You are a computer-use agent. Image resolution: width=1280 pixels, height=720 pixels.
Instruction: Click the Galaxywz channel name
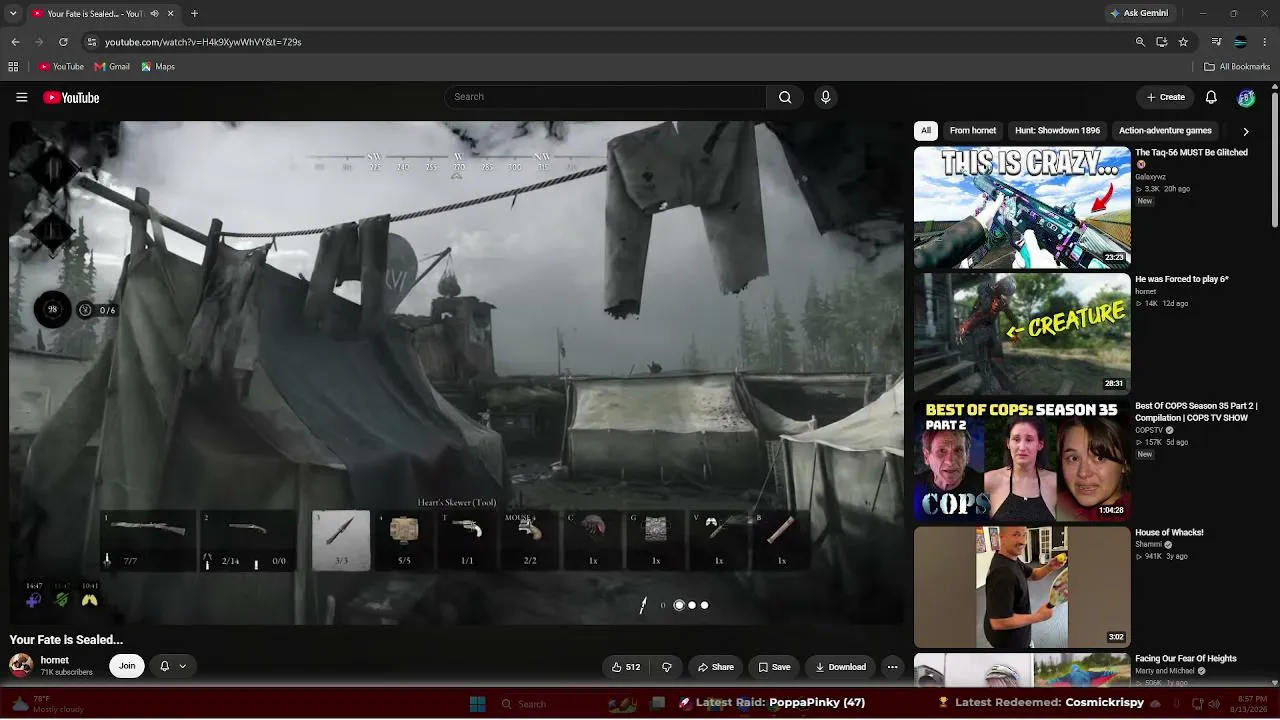click(1150, 177)
